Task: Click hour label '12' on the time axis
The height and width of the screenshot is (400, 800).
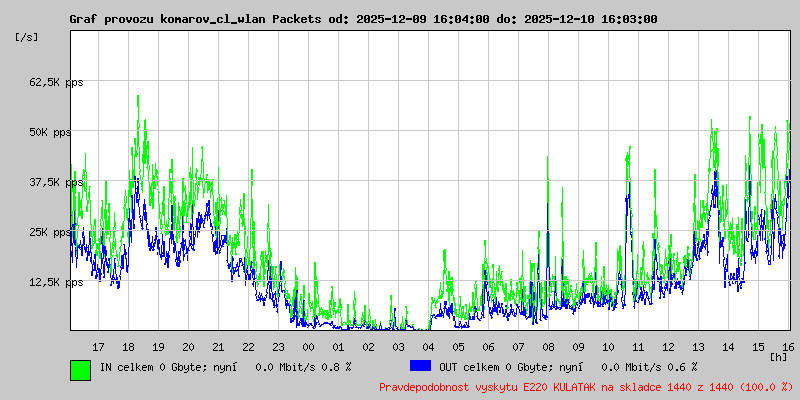Action: click(668, 347)
